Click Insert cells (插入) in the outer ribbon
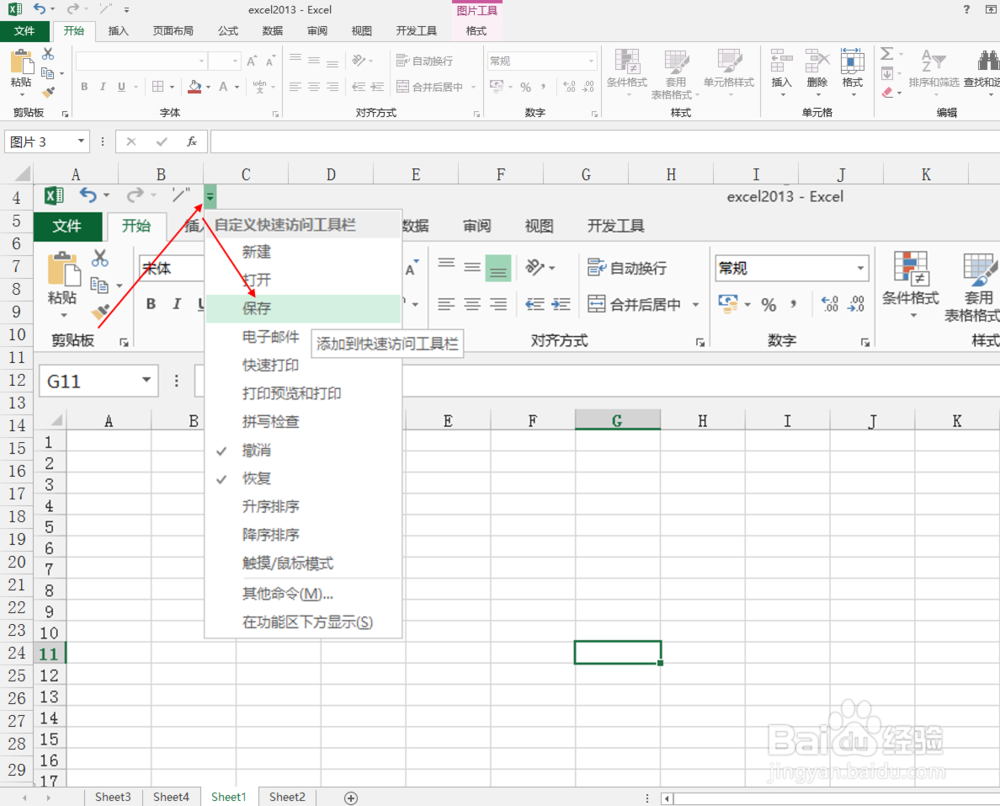This screenshot has height=806, width=1000. [x=781, y=73]
